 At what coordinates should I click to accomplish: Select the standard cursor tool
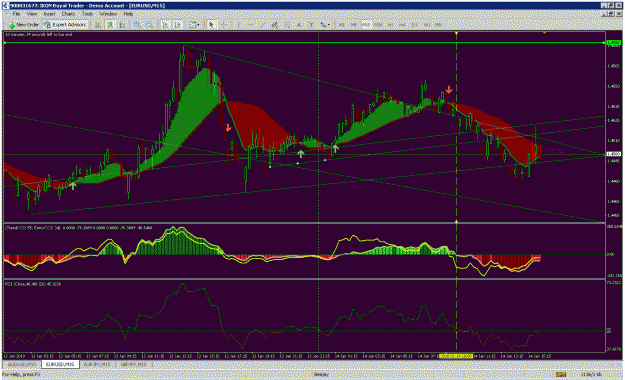[x=211, y=25]
